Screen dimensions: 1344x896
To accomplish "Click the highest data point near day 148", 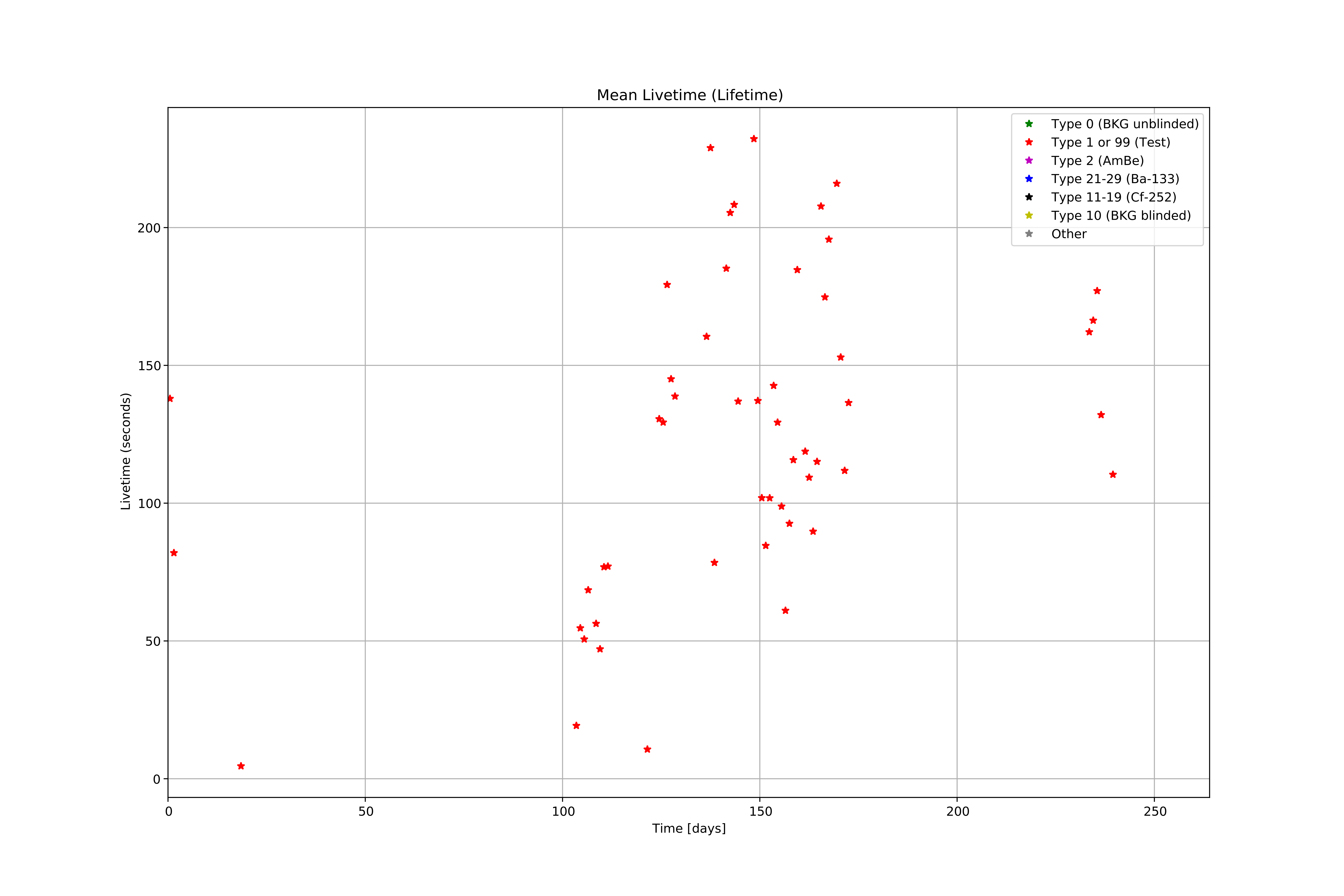I will click(x=754, y=139).
